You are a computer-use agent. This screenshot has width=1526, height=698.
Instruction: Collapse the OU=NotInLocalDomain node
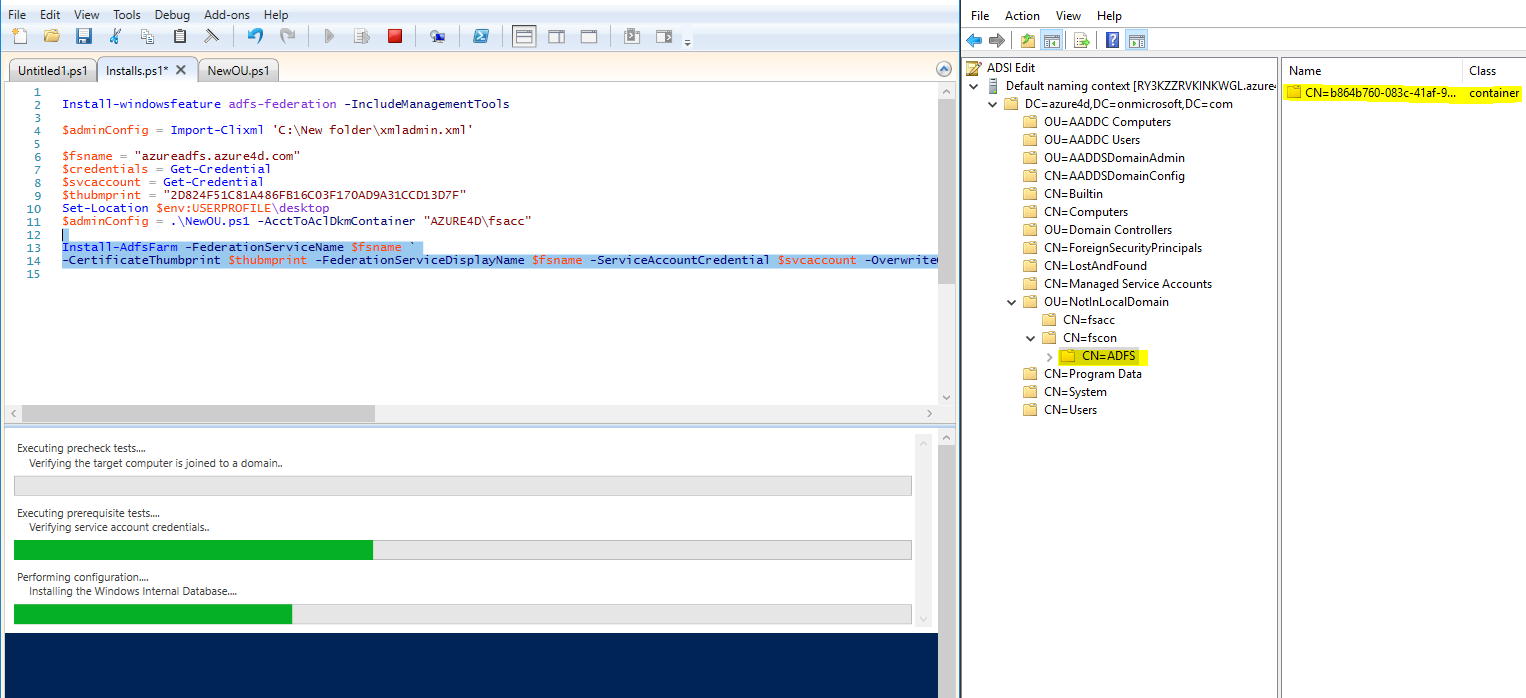pyautogui.click(x=1010, y=301)
